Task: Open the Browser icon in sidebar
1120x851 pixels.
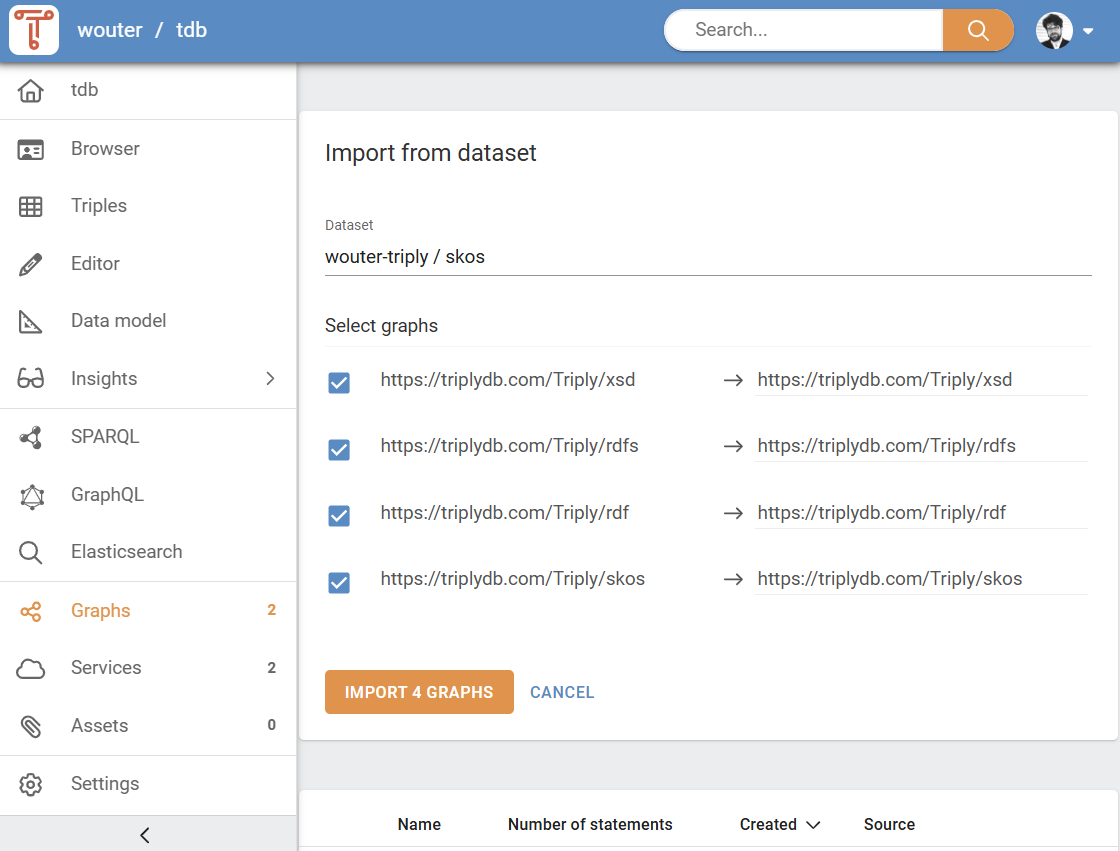Action: [x=31, y=149]
